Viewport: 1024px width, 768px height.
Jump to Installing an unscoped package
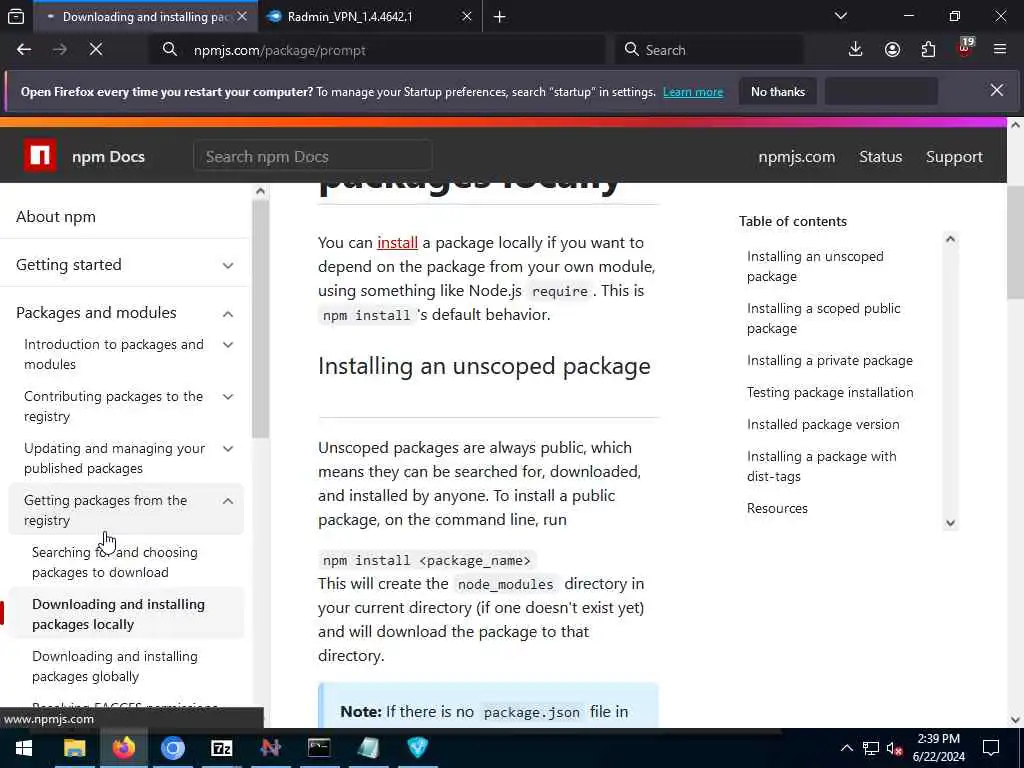point(815,266)
